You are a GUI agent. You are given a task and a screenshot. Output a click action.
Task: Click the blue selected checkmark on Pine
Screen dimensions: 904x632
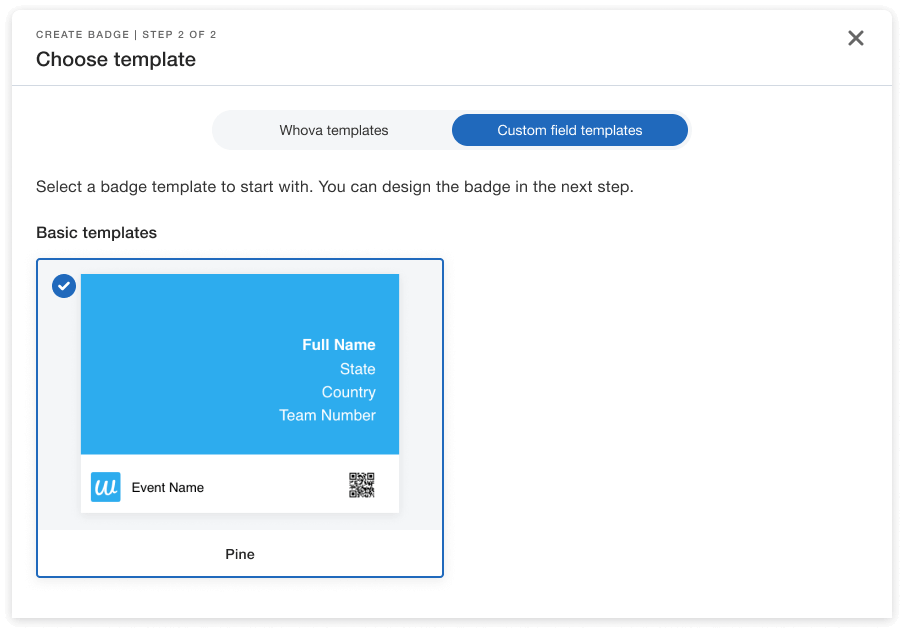click(x=64, y=286)
